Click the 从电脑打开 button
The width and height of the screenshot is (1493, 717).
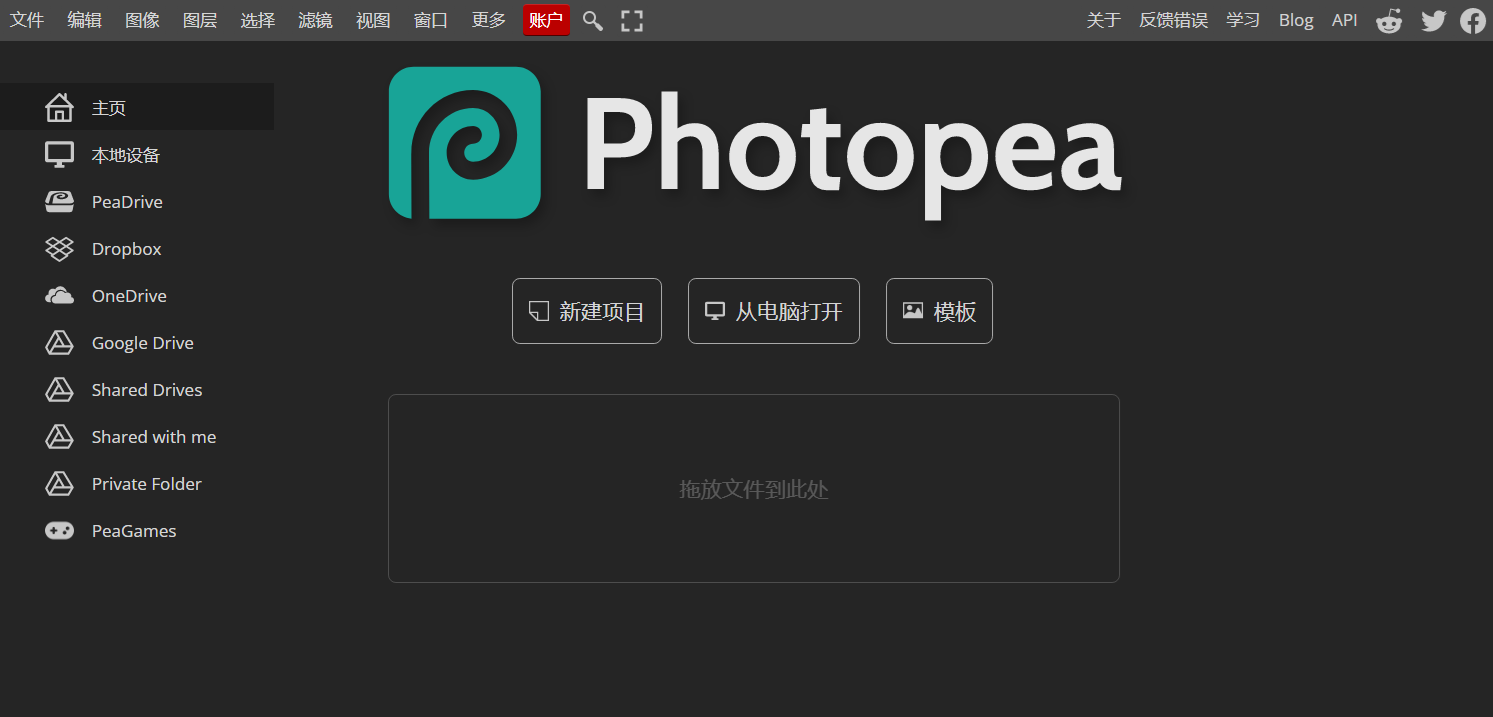pyautogui.click(x=774, y=311)
